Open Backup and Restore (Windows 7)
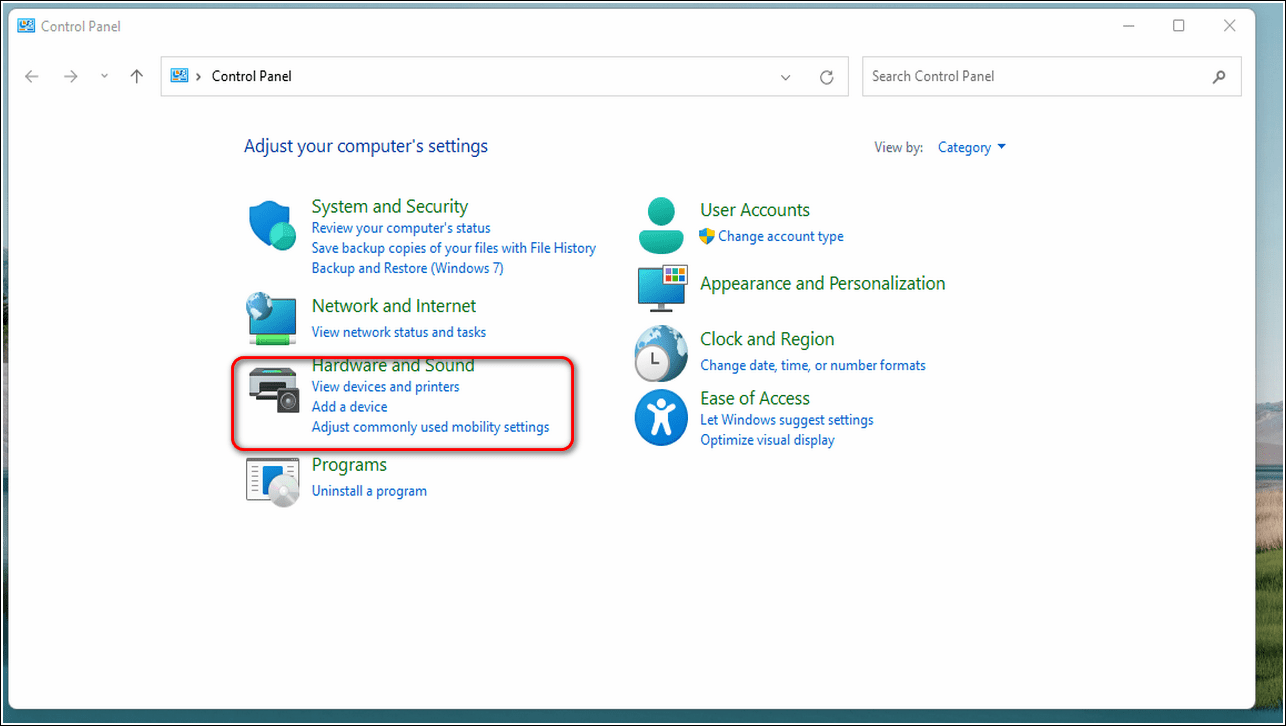 (x=407, y=268)
